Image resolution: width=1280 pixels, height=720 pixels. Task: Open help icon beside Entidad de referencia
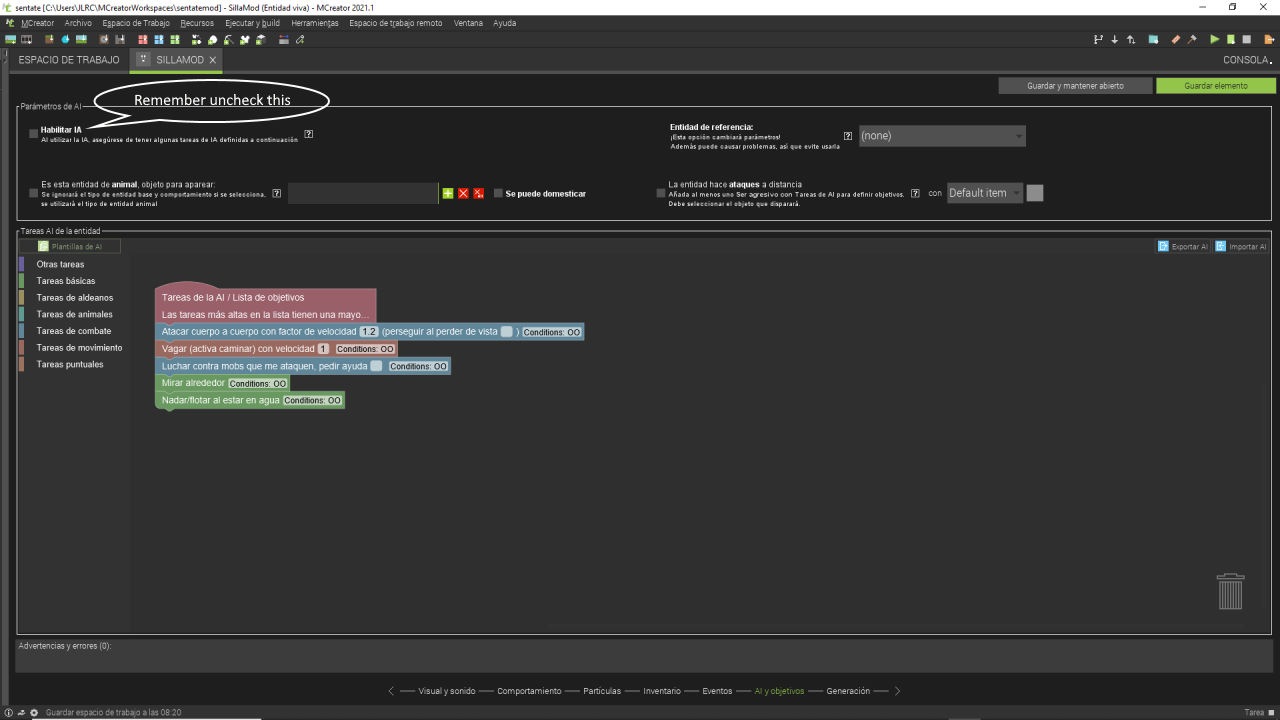[x=848, y=135]
